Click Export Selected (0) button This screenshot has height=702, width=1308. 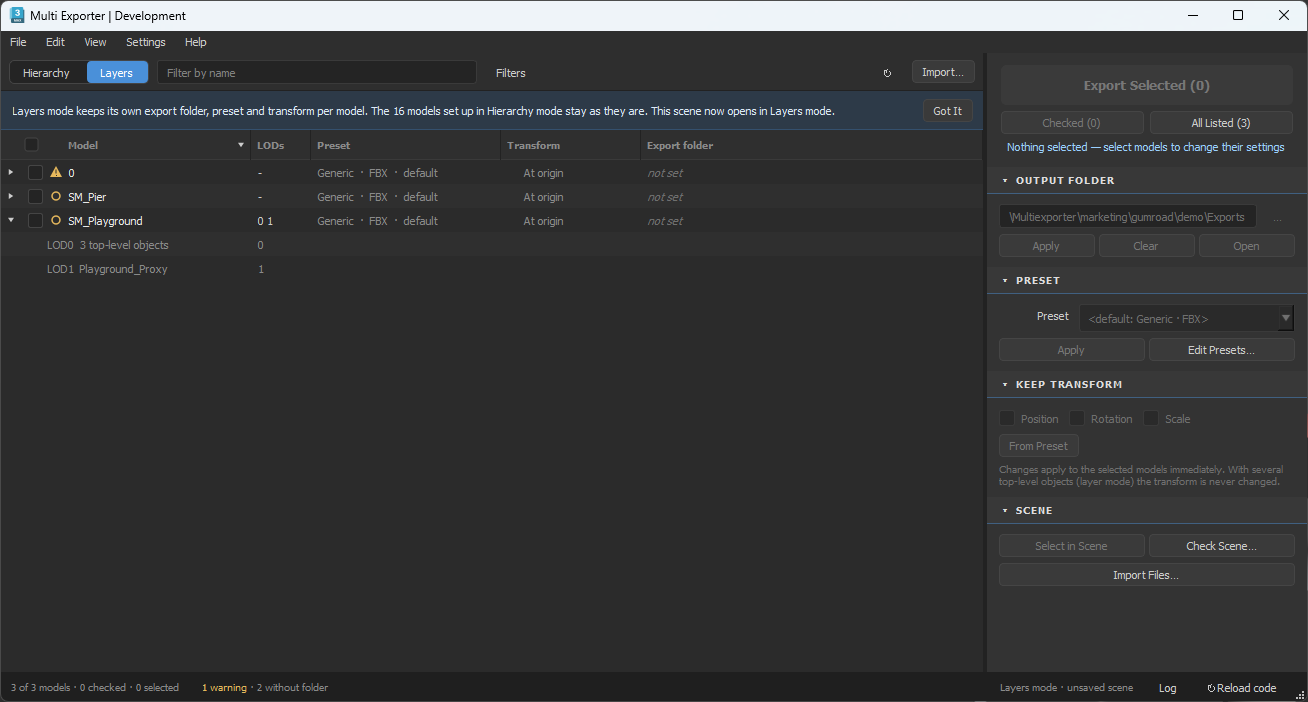click(1147, 86)
